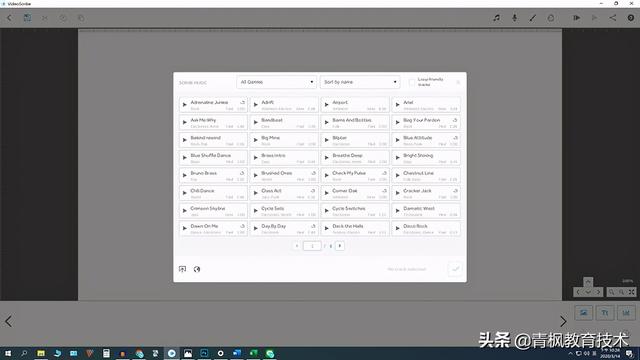Viewport: 640px width, 360px height.
Task: Play the Cracker Jack track preview
Action: [x=398, y=193]
